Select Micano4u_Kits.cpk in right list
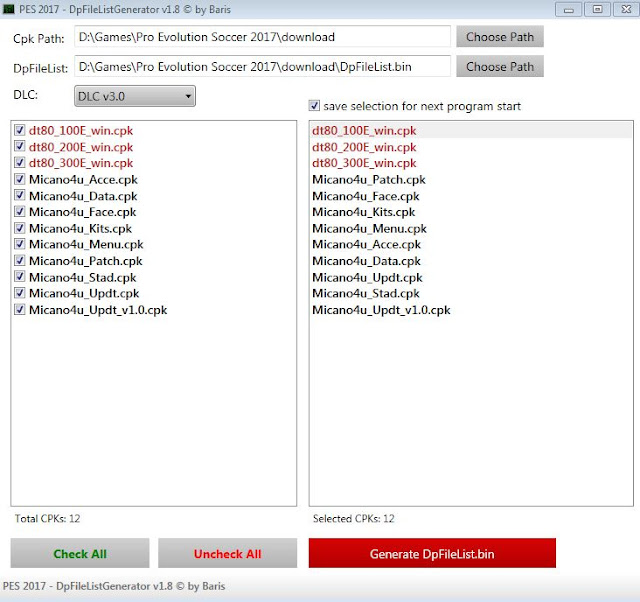The width and height of the screenshot is (640, 602). click(471, 212)
